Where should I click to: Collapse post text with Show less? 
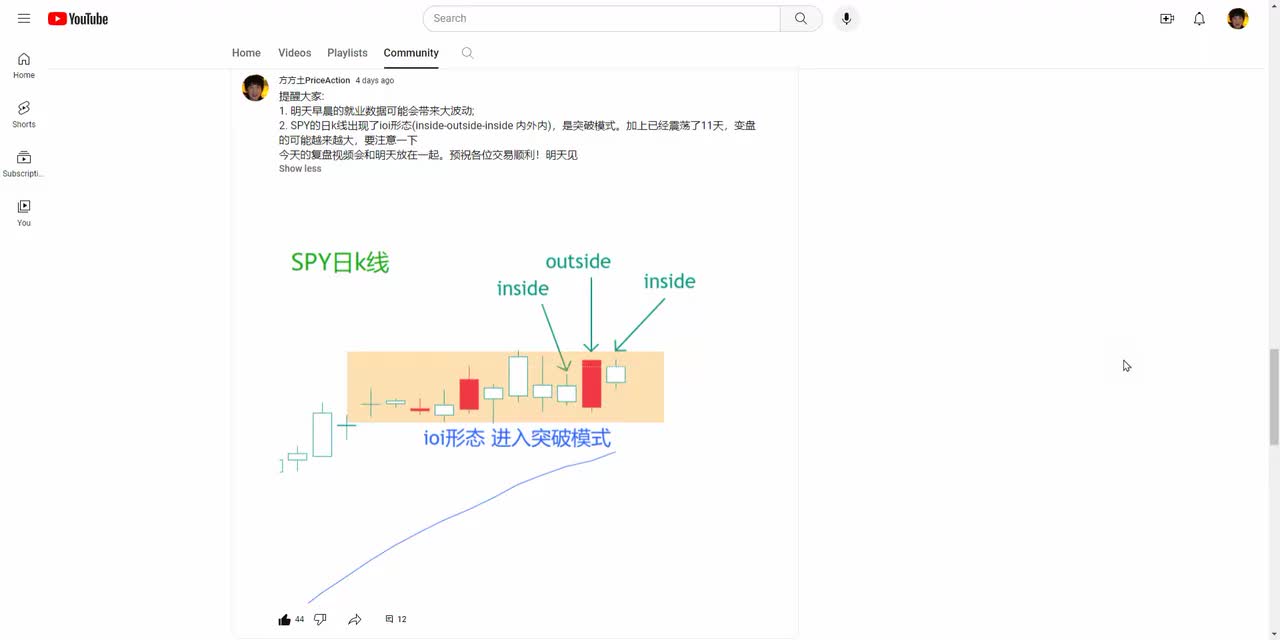300,169
